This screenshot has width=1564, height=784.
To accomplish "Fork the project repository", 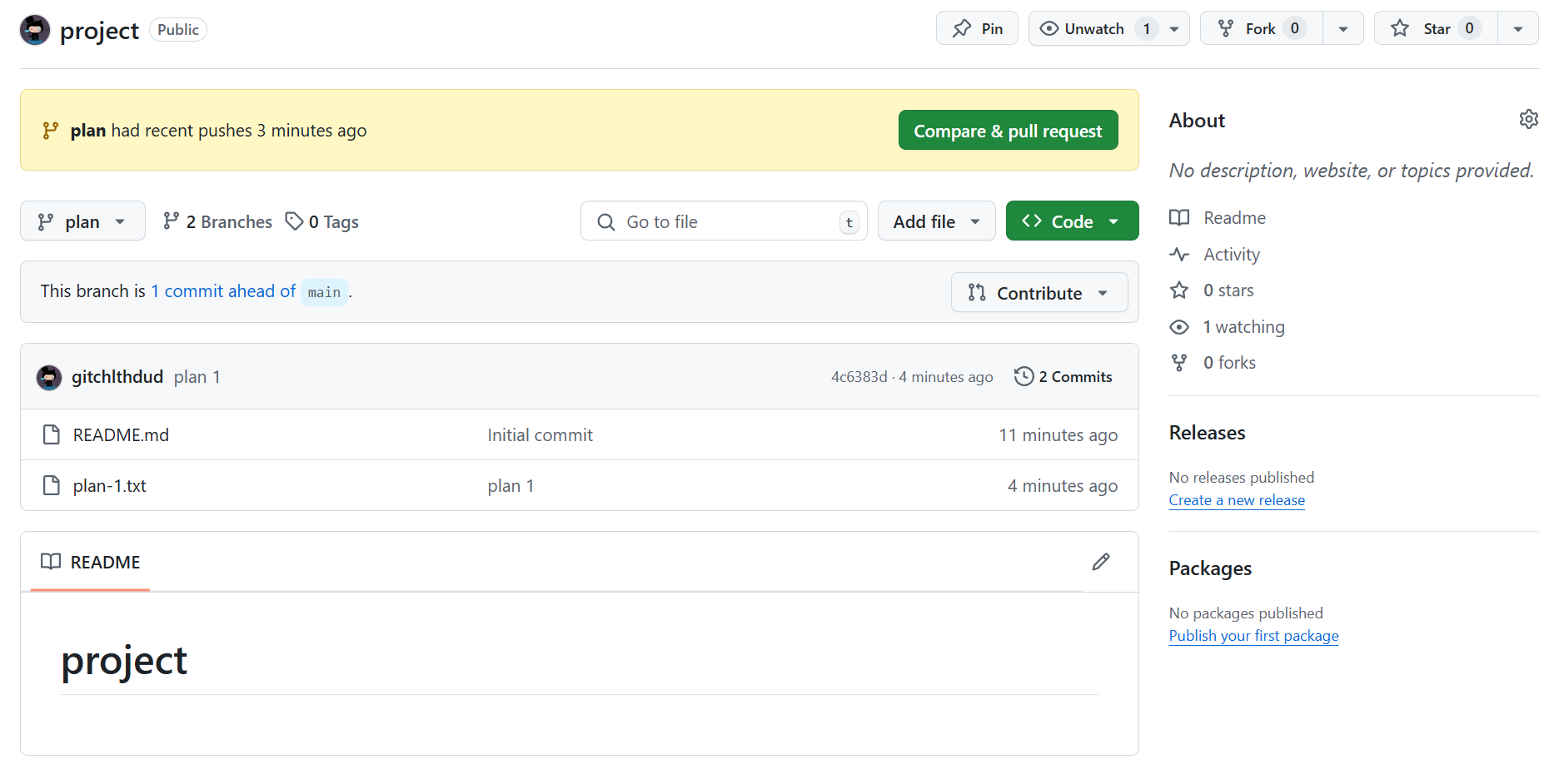I will (x=1261, y=28).
